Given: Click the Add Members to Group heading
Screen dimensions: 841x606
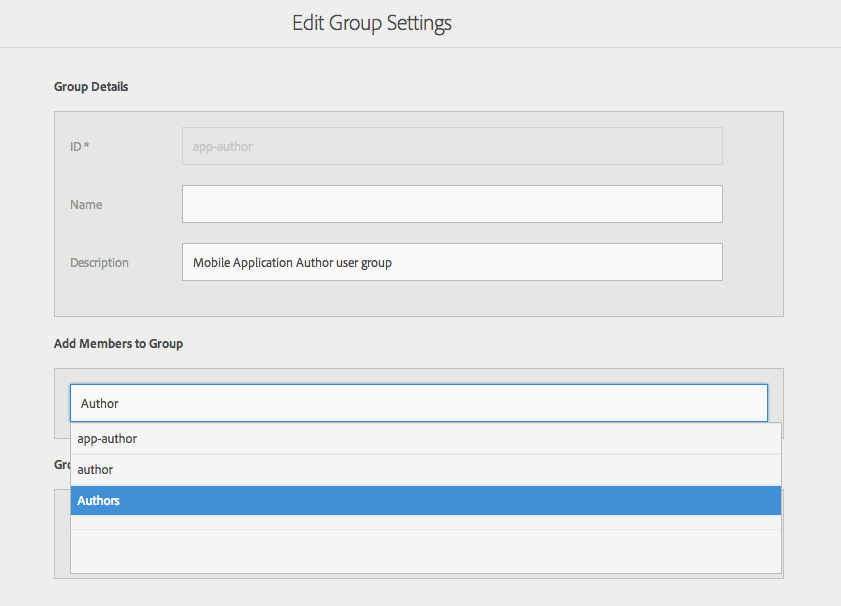Looking at the screenshot, I should coord(118,343).
